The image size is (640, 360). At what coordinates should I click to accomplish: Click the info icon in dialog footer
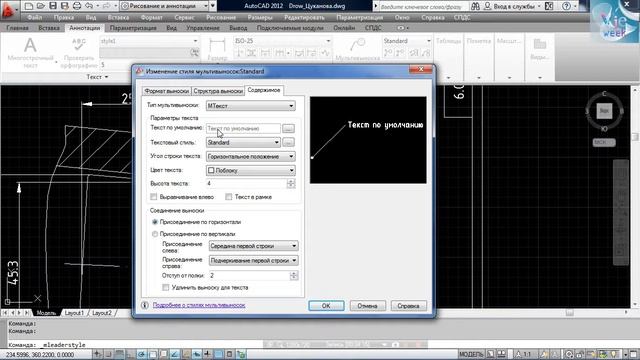(144, 305)
